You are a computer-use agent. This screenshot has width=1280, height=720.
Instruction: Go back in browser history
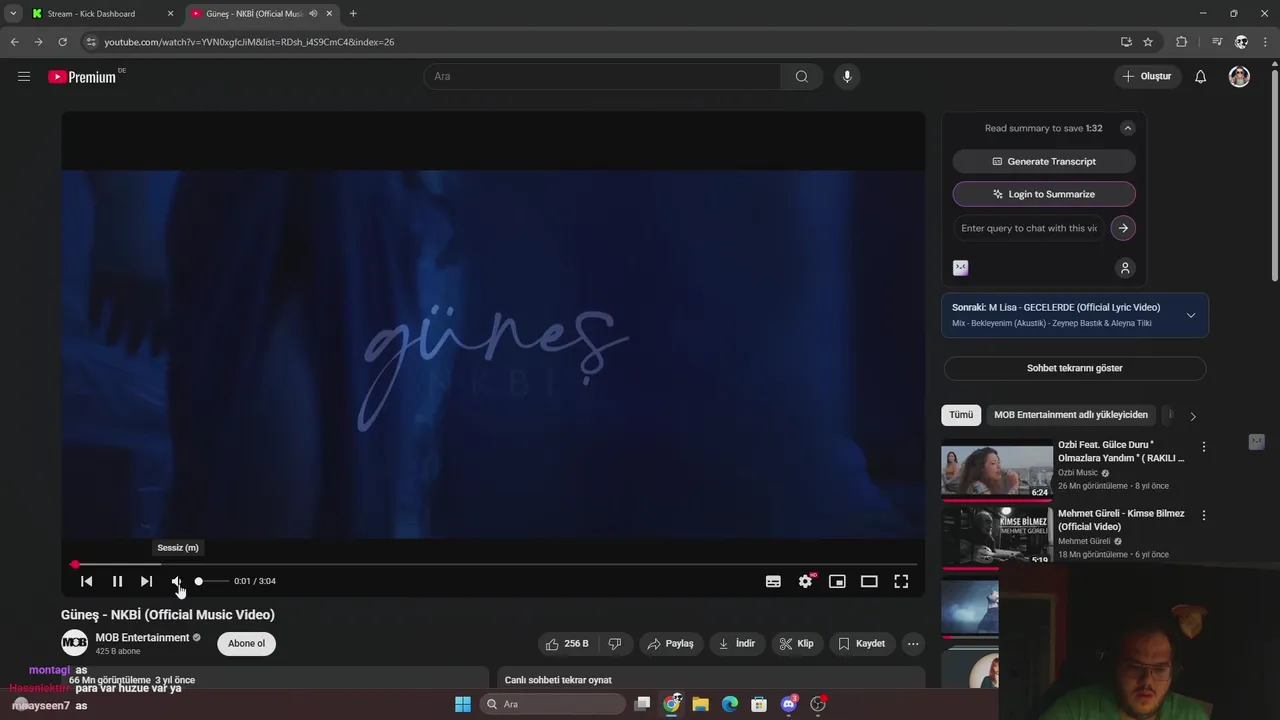point(14,42)
